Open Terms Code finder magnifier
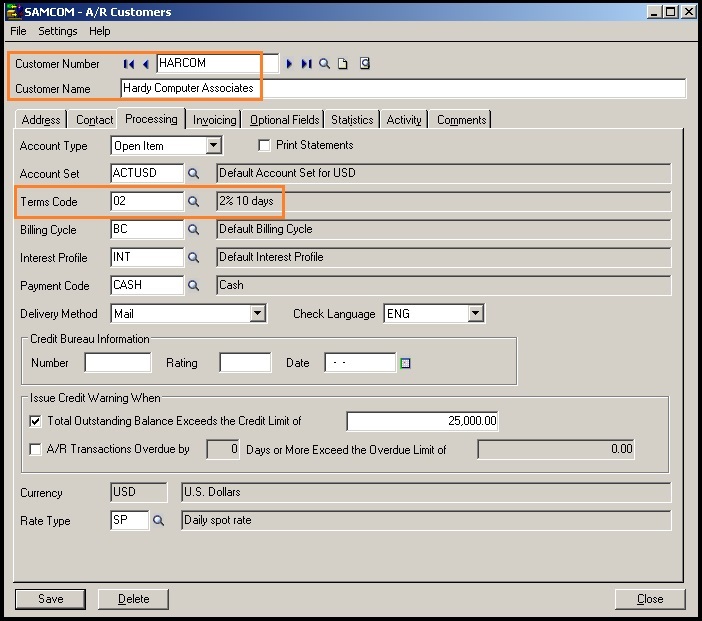This screenshot has width=702, height=621. 194,201
